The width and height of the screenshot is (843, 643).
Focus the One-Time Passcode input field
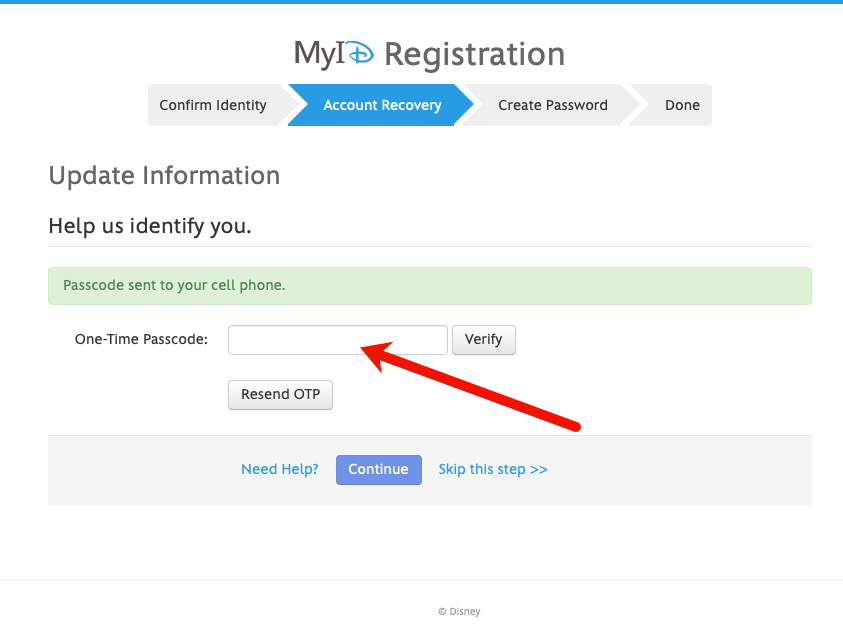(337, 340)
